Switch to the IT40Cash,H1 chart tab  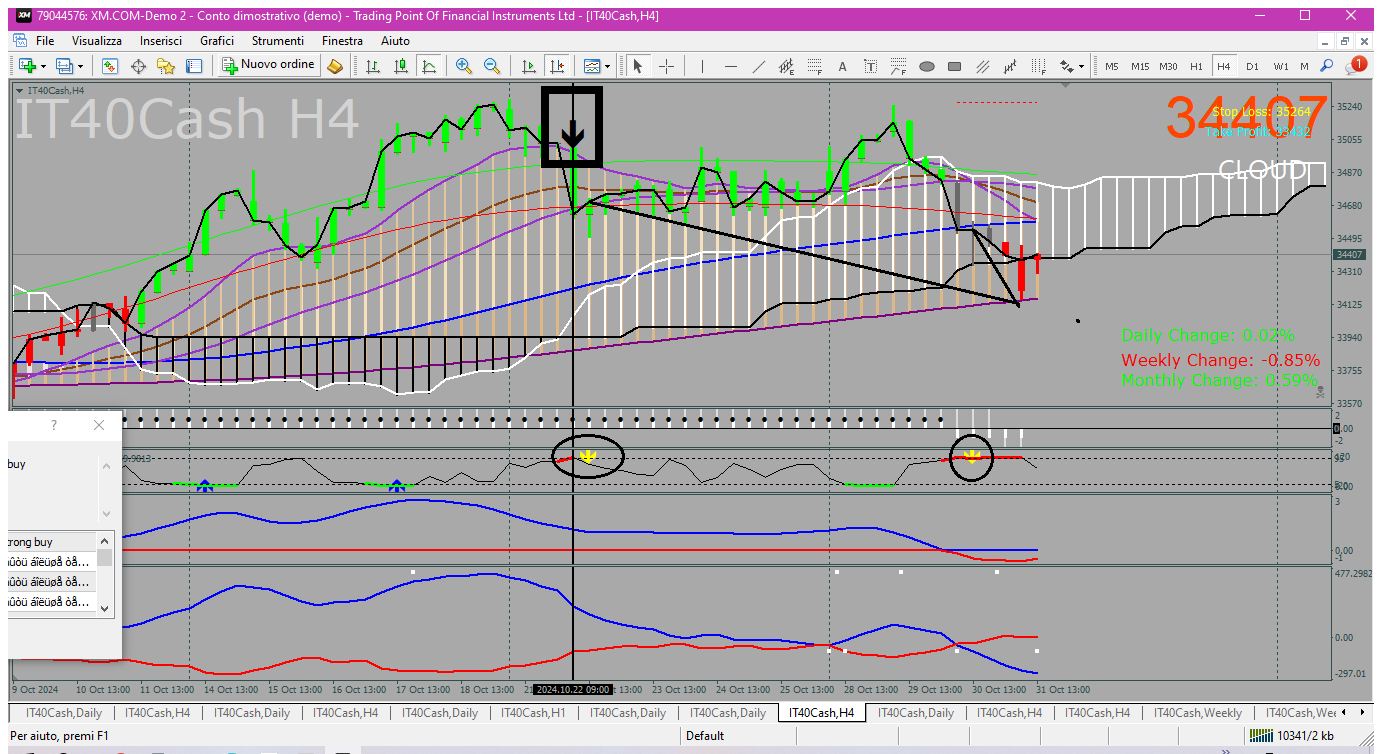click(533, 713)
